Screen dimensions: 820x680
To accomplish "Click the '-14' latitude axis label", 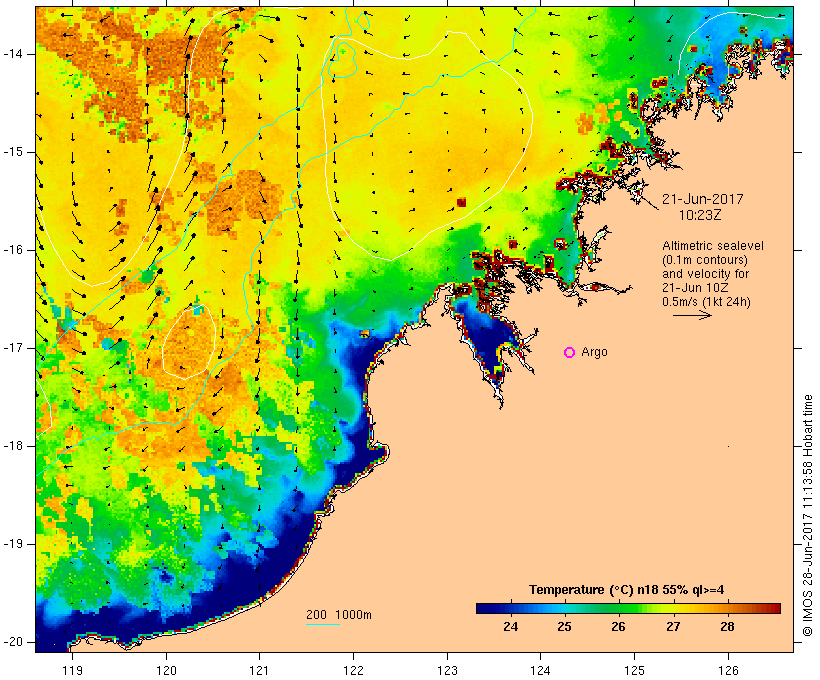I will tap(12, 54).
